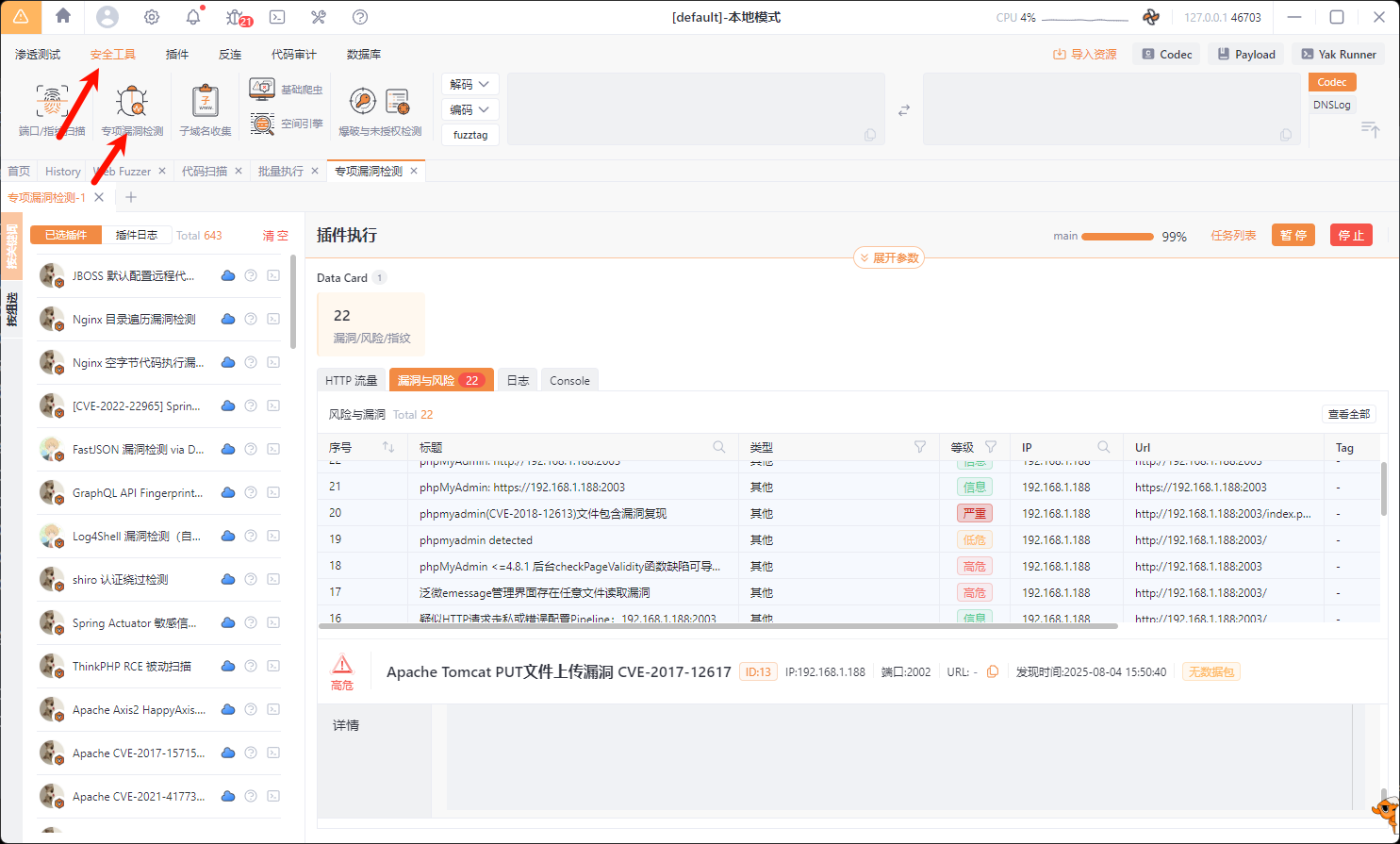1400x844 pixels.
Task: Open the 编码 encode dropdown
Action: point(469,108)
